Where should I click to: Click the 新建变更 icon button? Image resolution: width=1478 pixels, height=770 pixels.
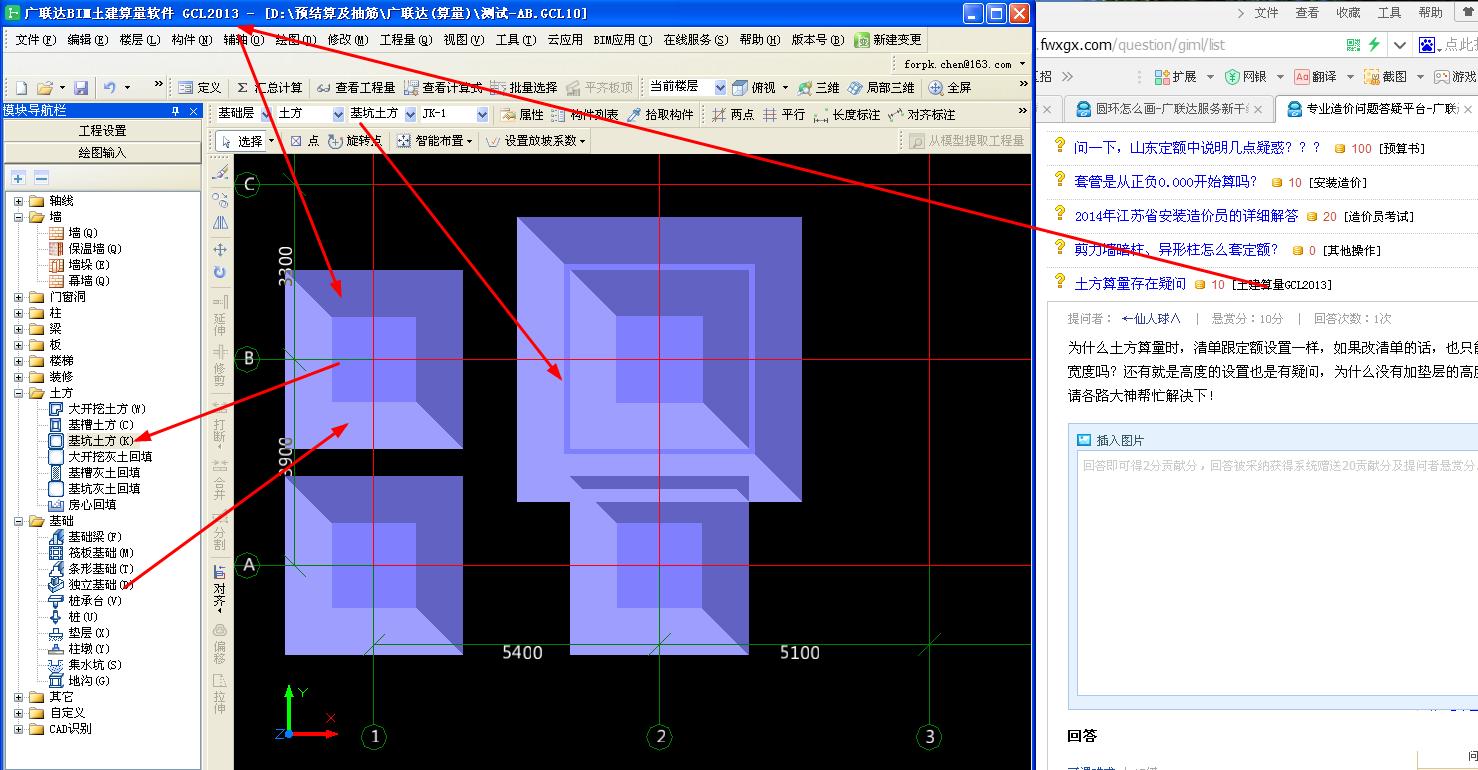point(888,40)
